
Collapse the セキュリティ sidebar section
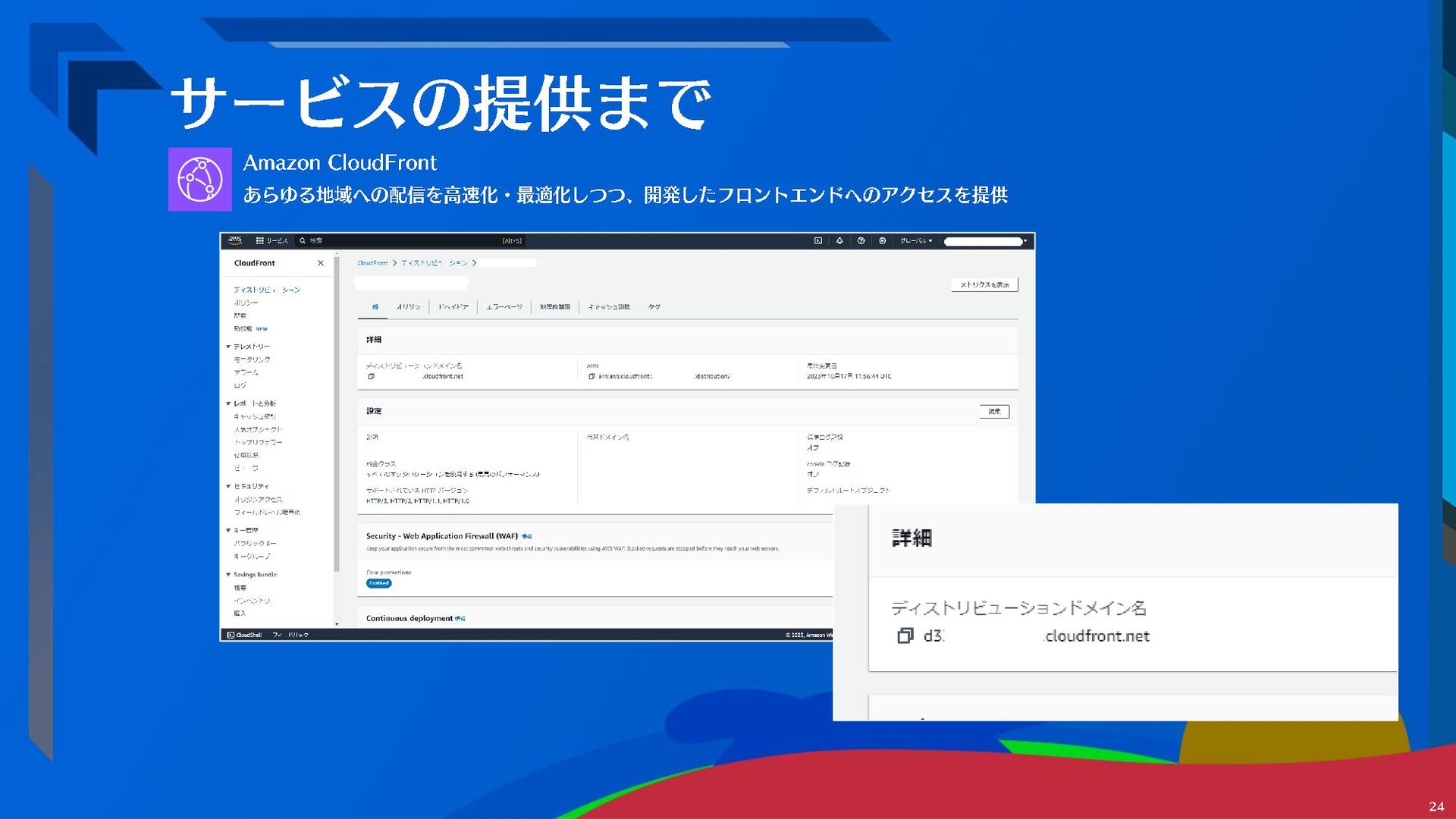pyautogui.click(x=228, y=486)
